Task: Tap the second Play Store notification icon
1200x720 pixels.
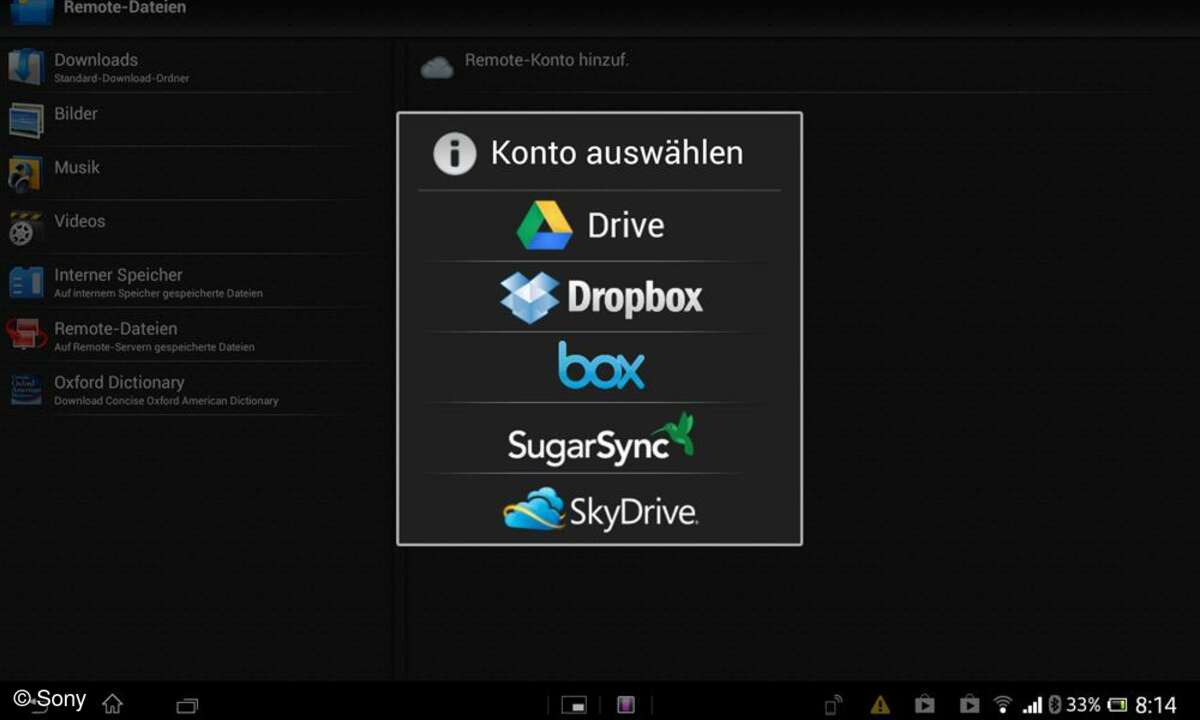Action: tap(969, 705)
